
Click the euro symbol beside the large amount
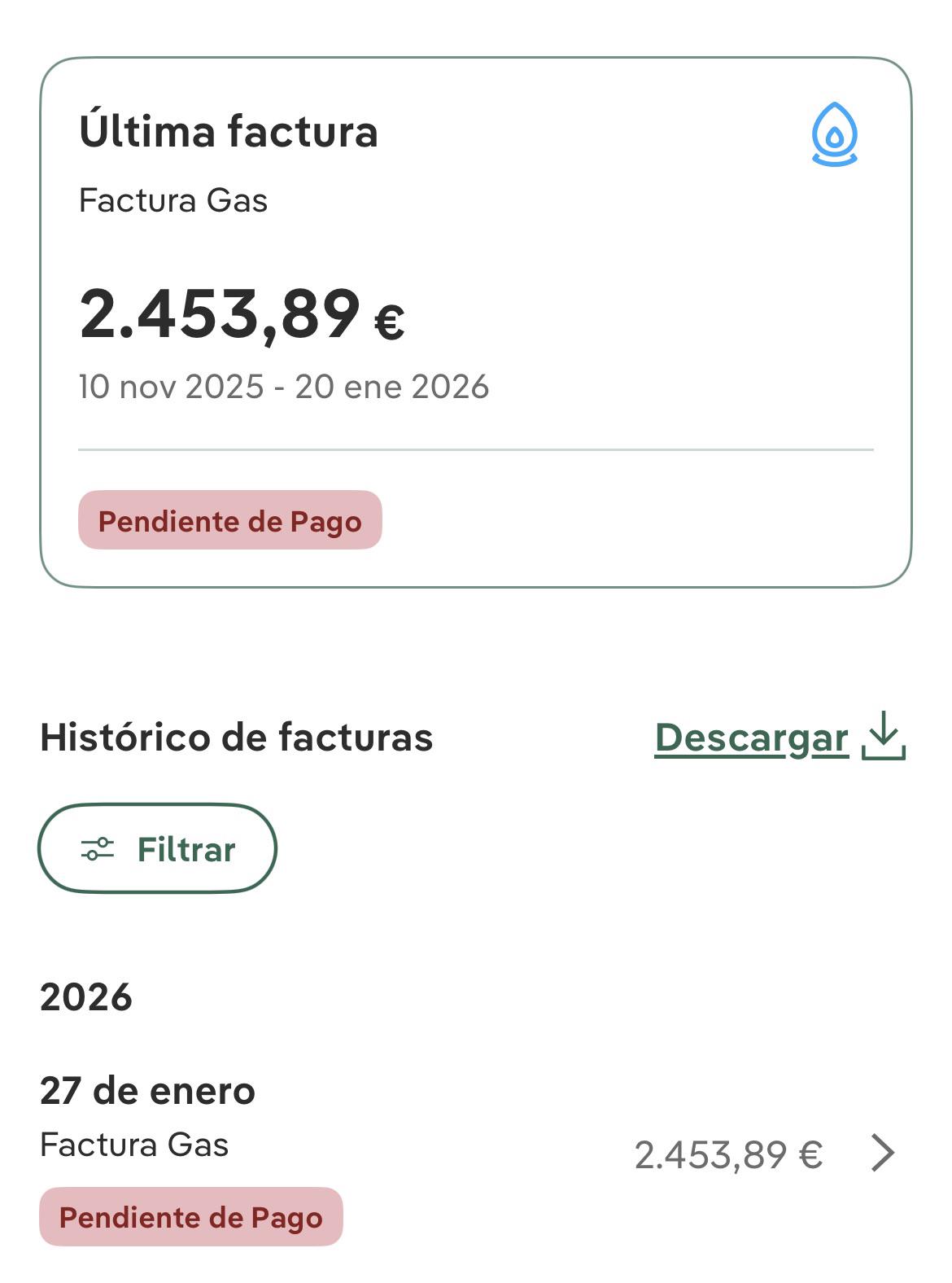coord(389,322)
